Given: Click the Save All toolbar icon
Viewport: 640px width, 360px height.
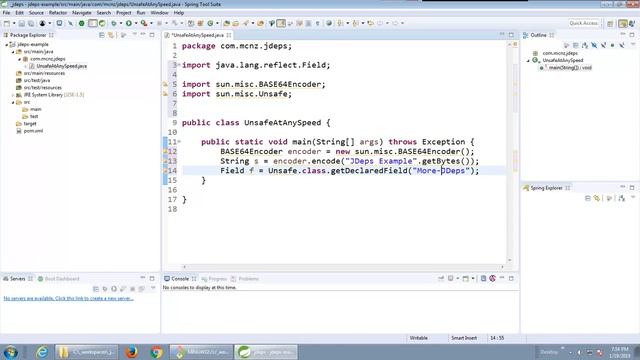Looking at the screenshot, I should (x=31, y=23).
